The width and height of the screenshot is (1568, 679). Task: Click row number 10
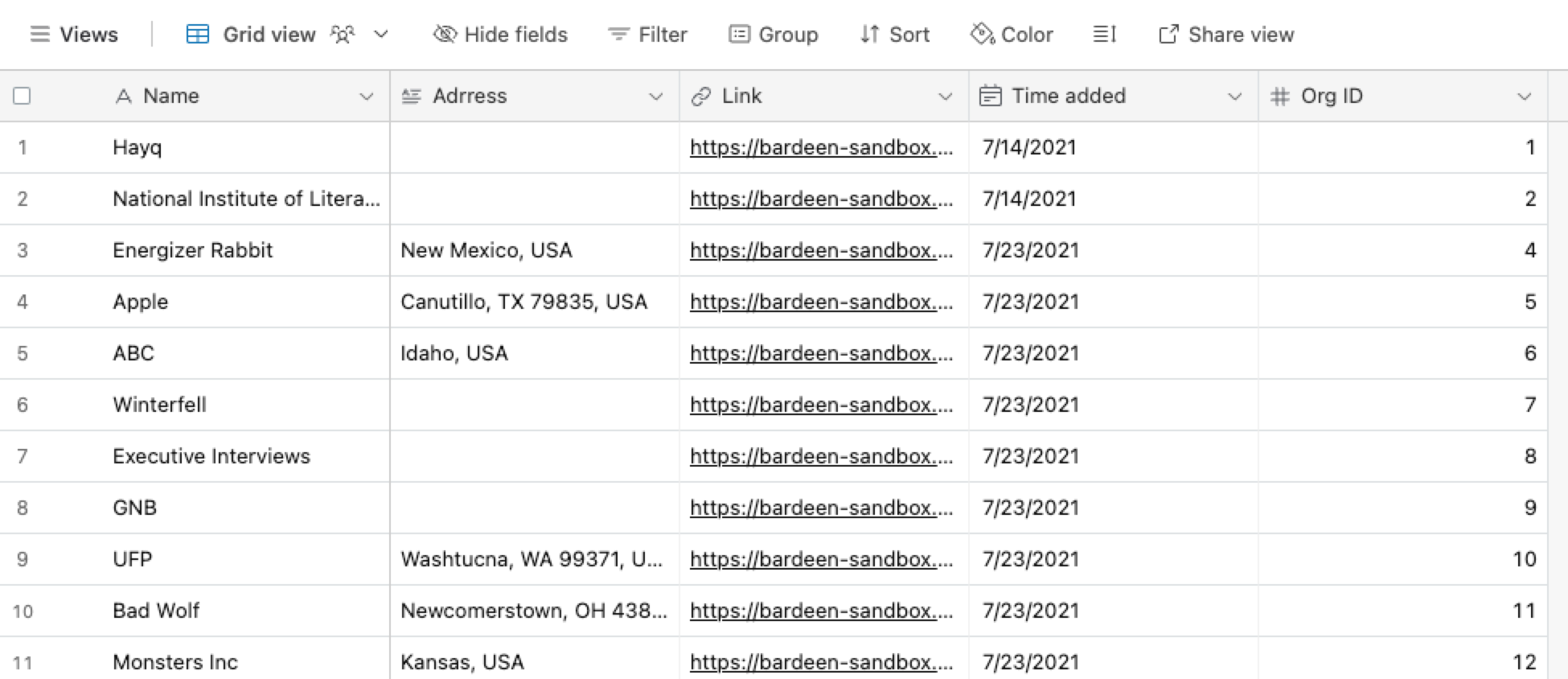[23, 611]
